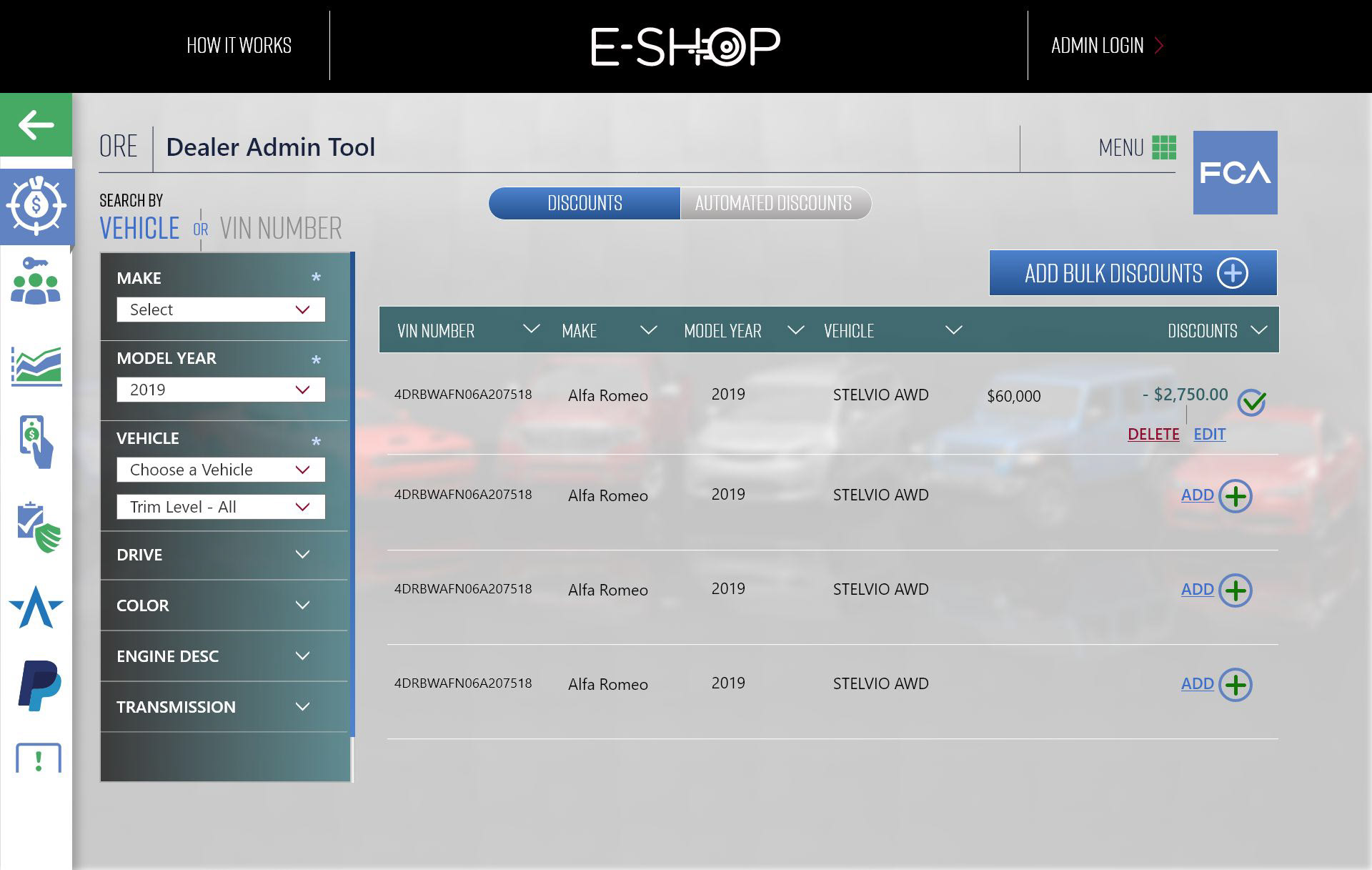The width and height of the screenshot is (1372, 870).
Task: Click plus icon in second vehicle row
Action: [1236, 496]
